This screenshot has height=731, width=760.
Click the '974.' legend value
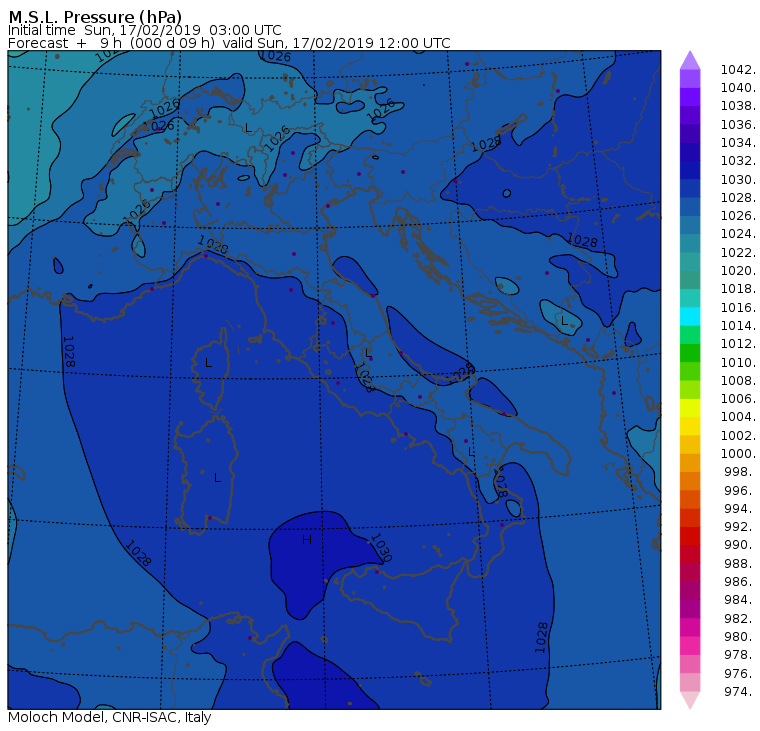click(x=740, y=692)
